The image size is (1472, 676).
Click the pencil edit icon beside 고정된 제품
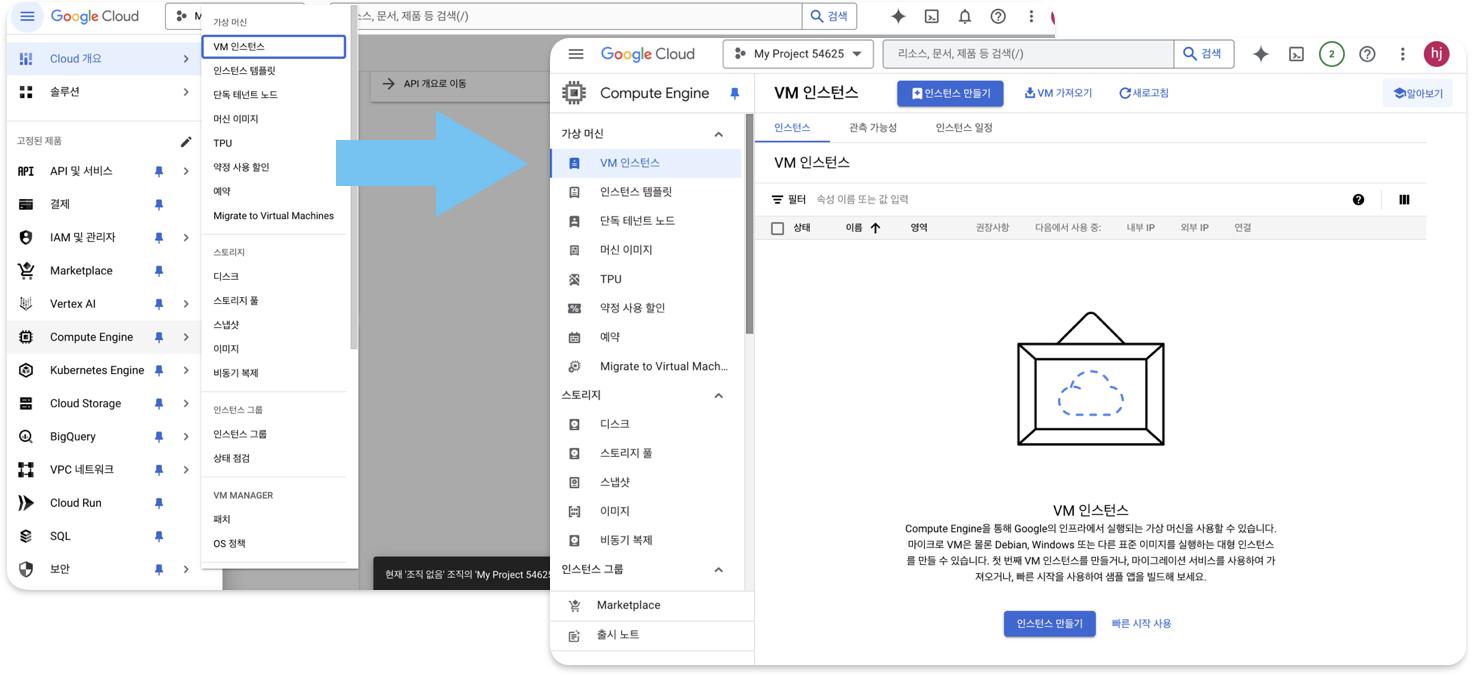[x=186, y=141]
